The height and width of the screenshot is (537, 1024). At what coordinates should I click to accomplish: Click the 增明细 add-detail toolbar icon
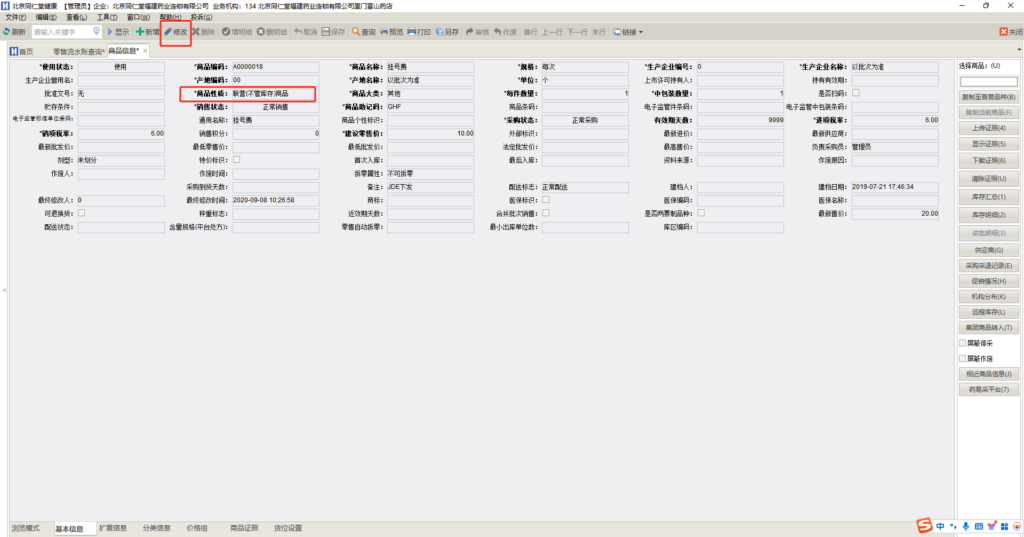coord(226,31)
